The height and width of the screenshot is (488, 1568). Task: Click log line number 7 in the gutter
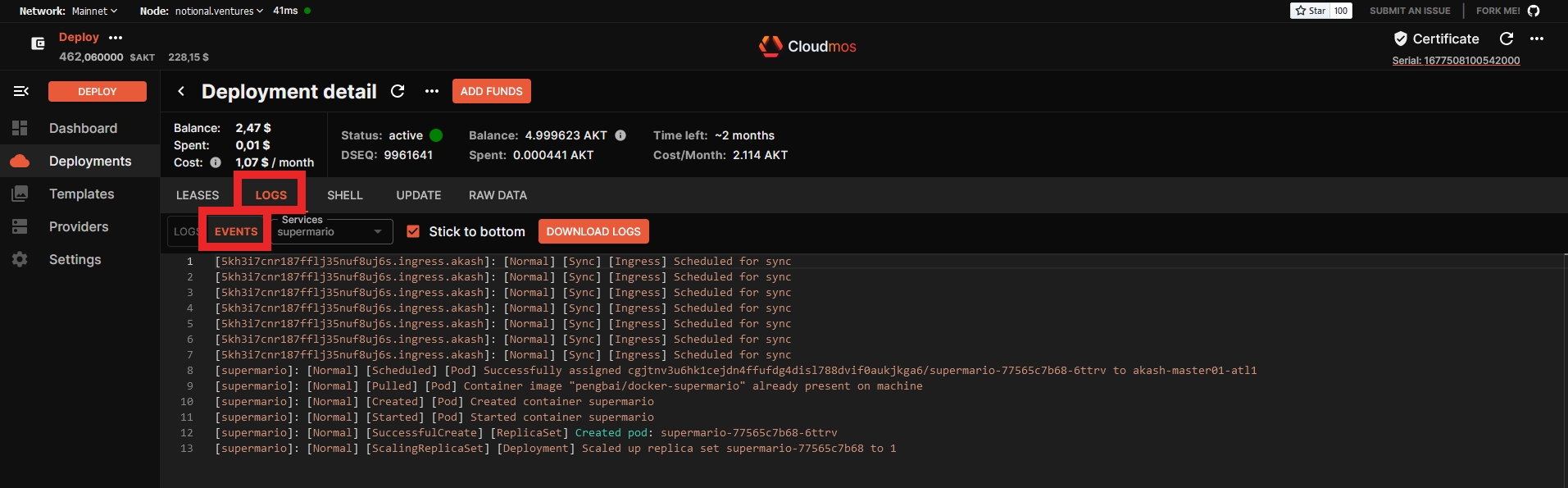click(x=190, y=355)
